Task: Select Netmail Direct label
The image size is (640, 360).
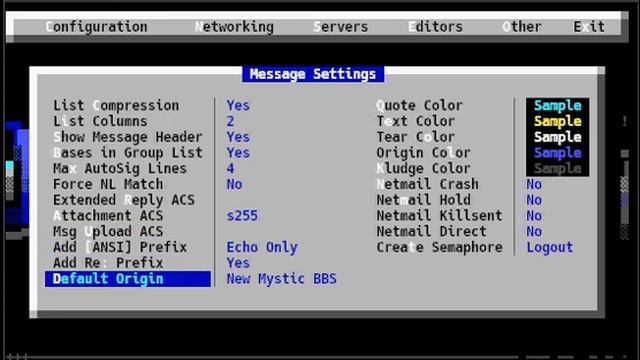Action: (x=431, y=231)
